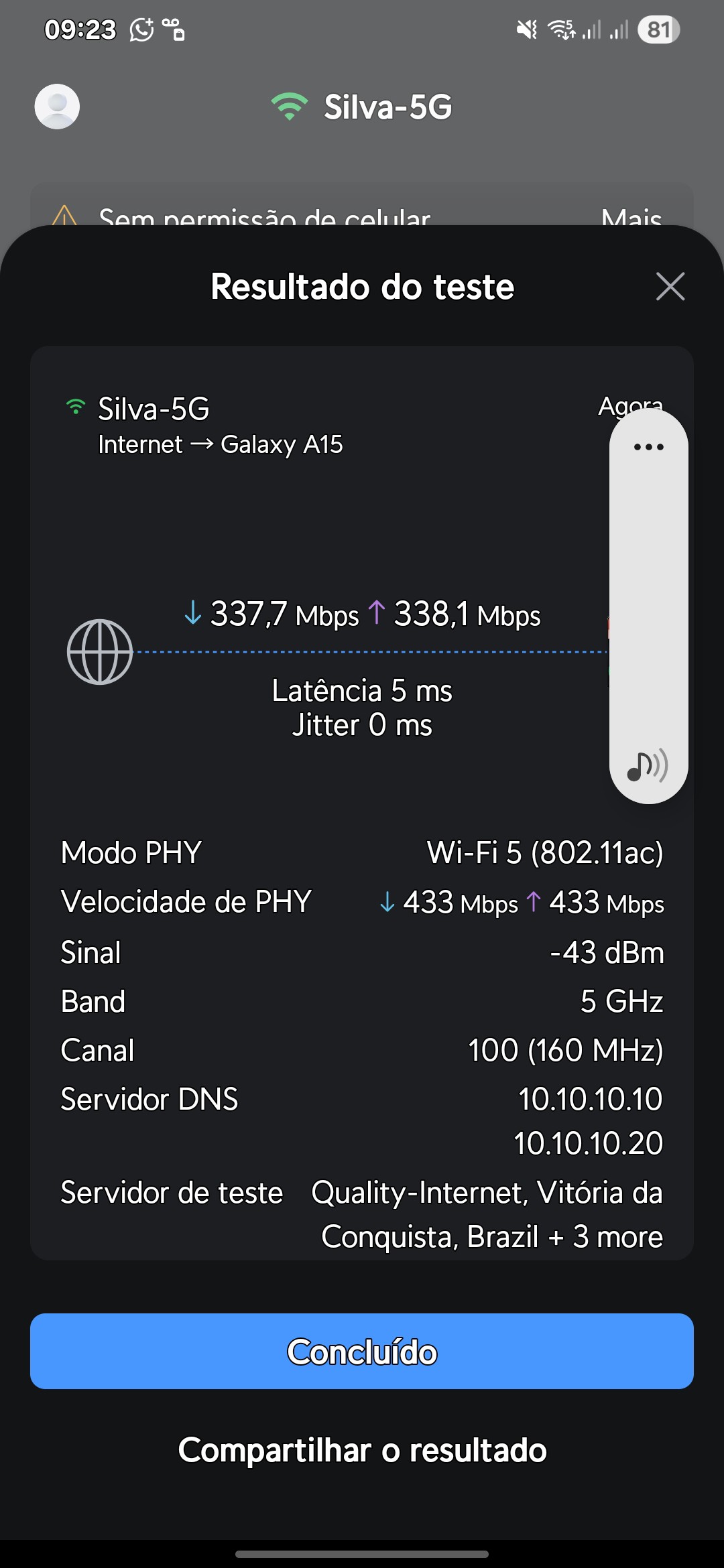Adjust the white media volume slider
This screenshot has height=1568, width=724.
coord(648,603)
